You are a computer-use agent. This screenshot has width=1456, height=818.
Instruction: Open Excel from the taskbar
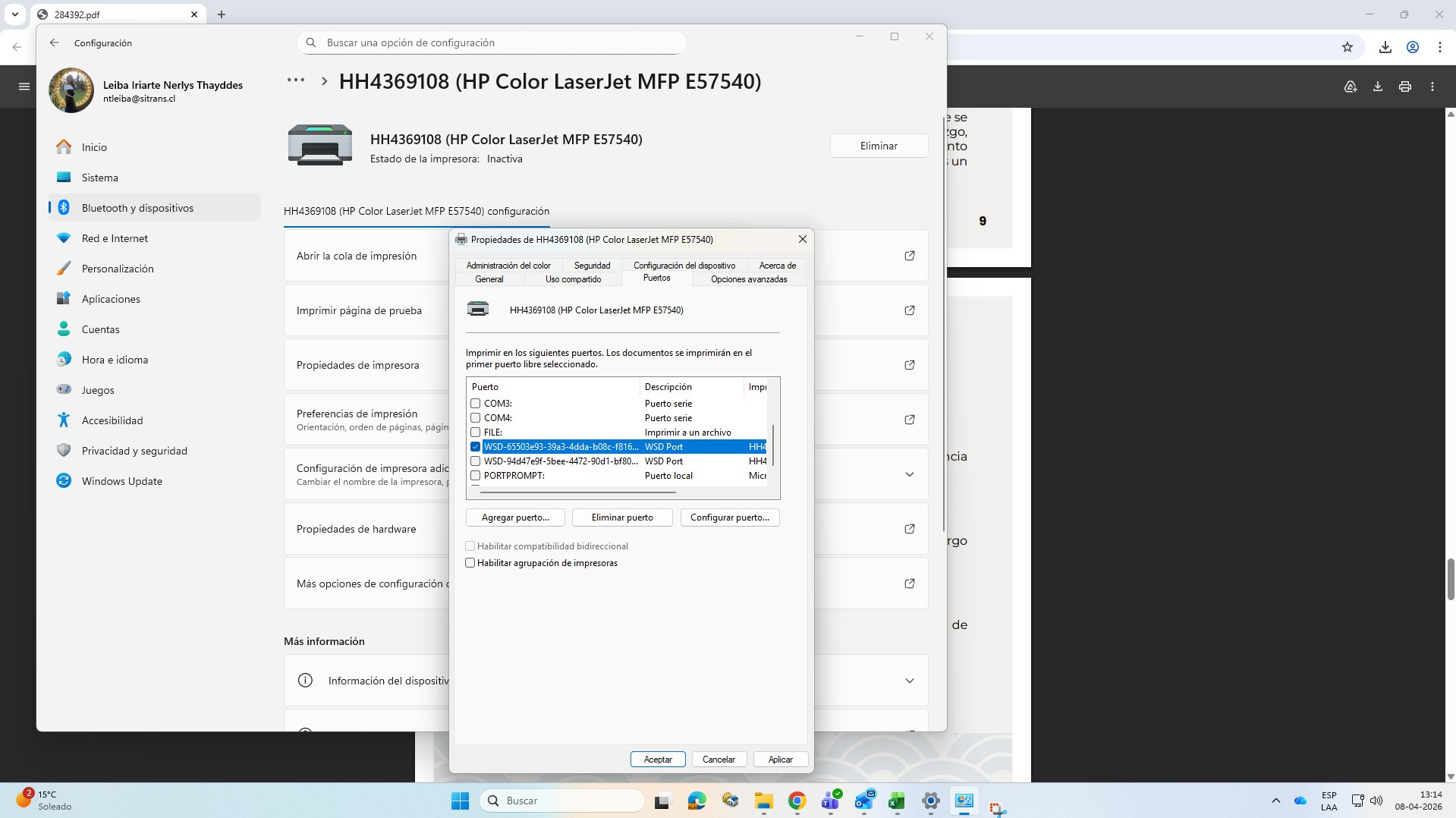click(x=897, y=801)
